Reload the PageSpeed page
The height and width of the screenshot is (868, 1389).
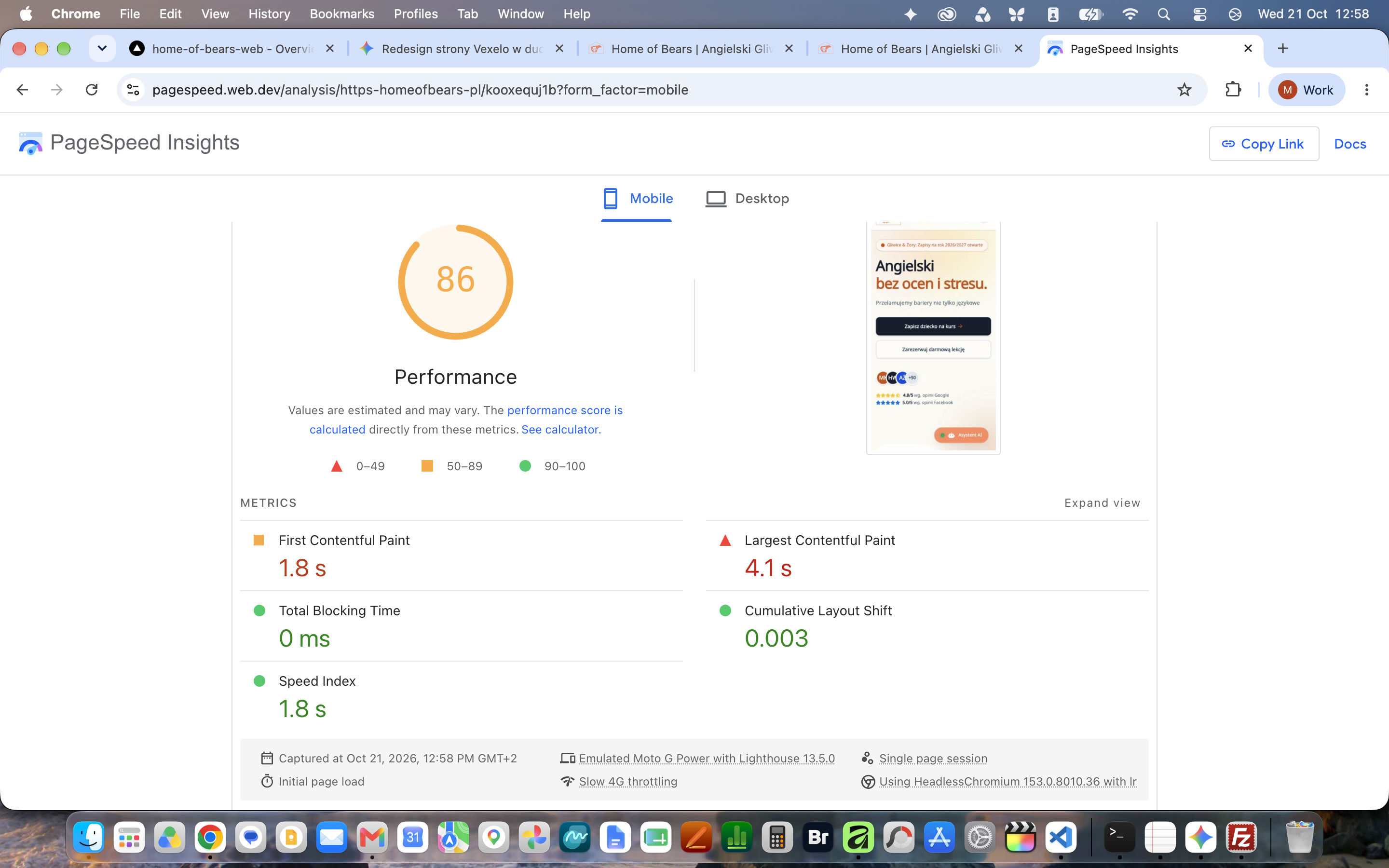pyautogui.click(x=92, y=90)
